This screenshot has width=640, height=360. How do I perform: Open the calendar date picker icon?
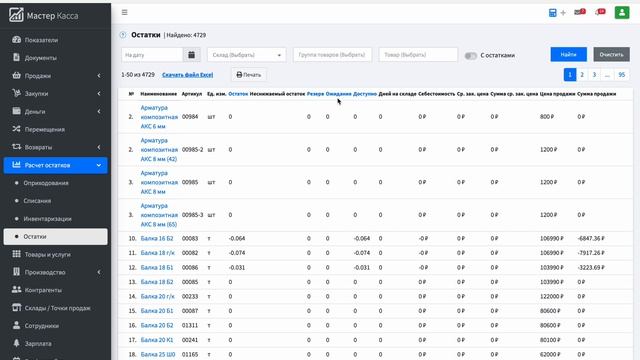(191, 55)
